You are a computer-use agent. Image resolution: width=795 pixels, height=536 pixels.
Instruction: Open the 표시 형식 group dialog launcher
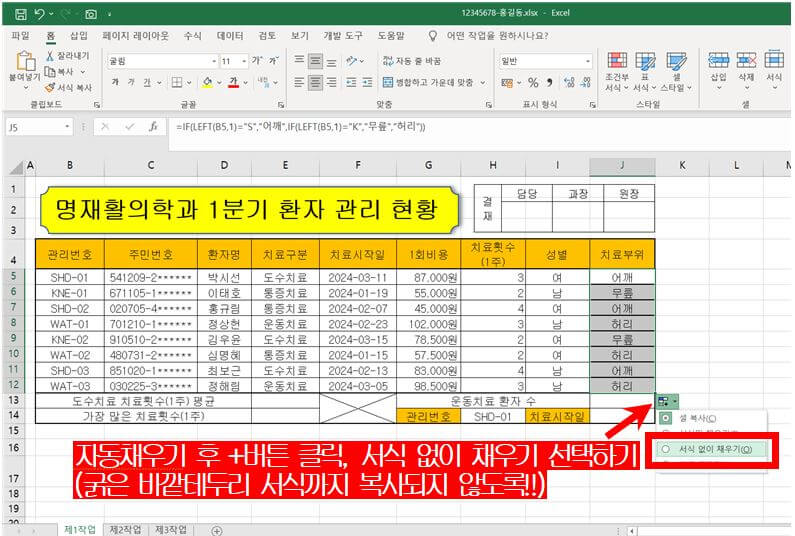[592, 104]
